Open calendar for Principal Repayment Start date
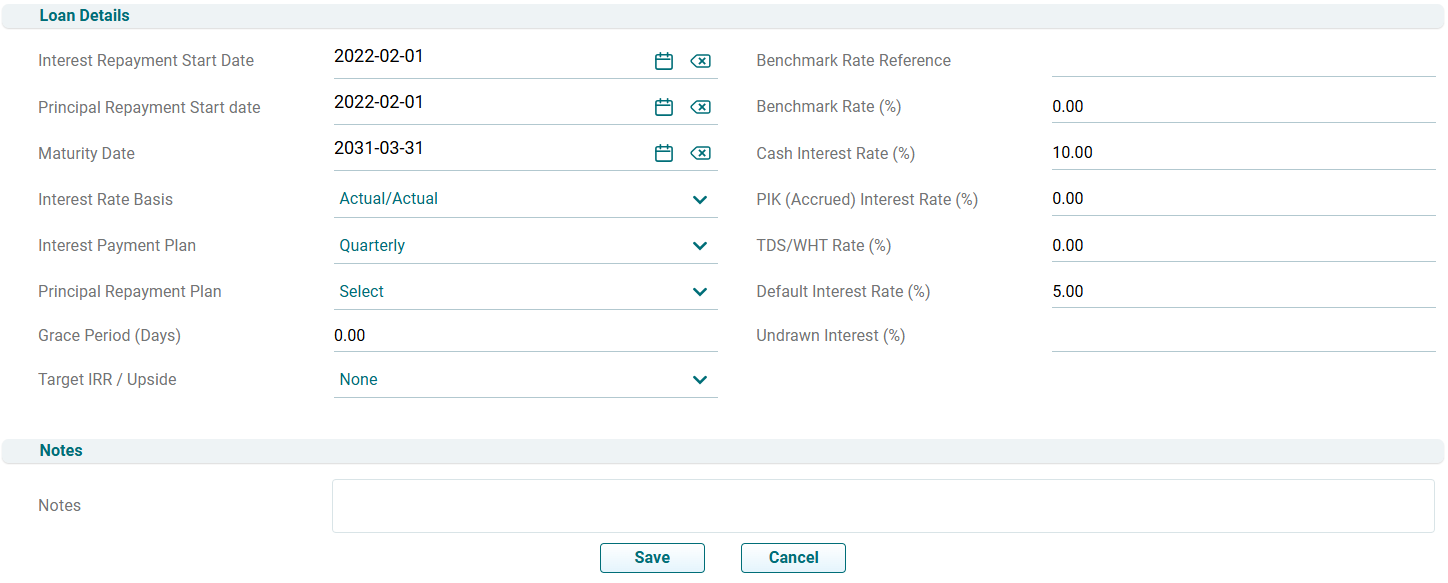Image resolution: width=1448 pixels, height=583 pixels. (664, 107)
